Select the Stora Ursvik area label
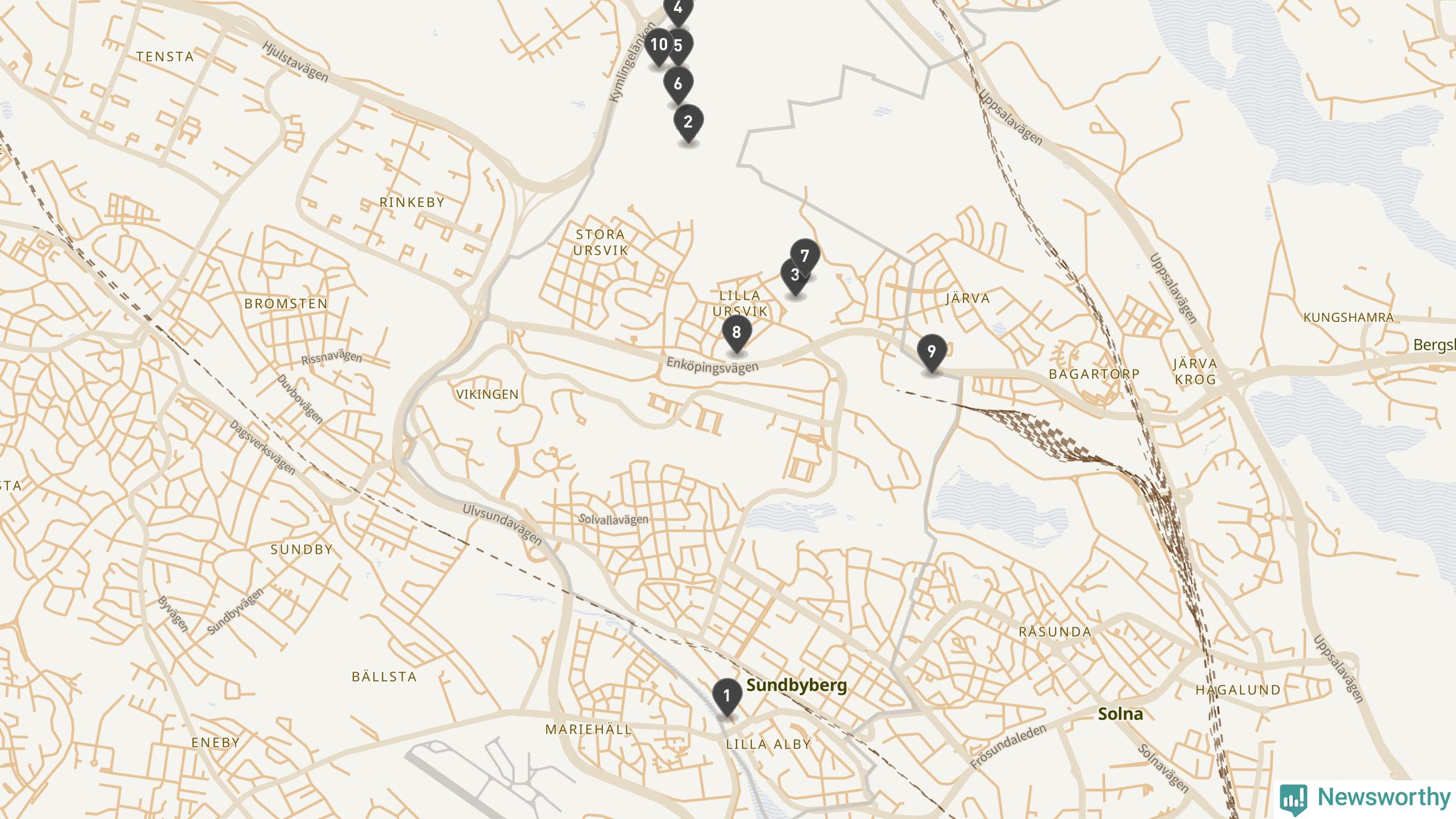1456x819 pixels. (601, 242)
